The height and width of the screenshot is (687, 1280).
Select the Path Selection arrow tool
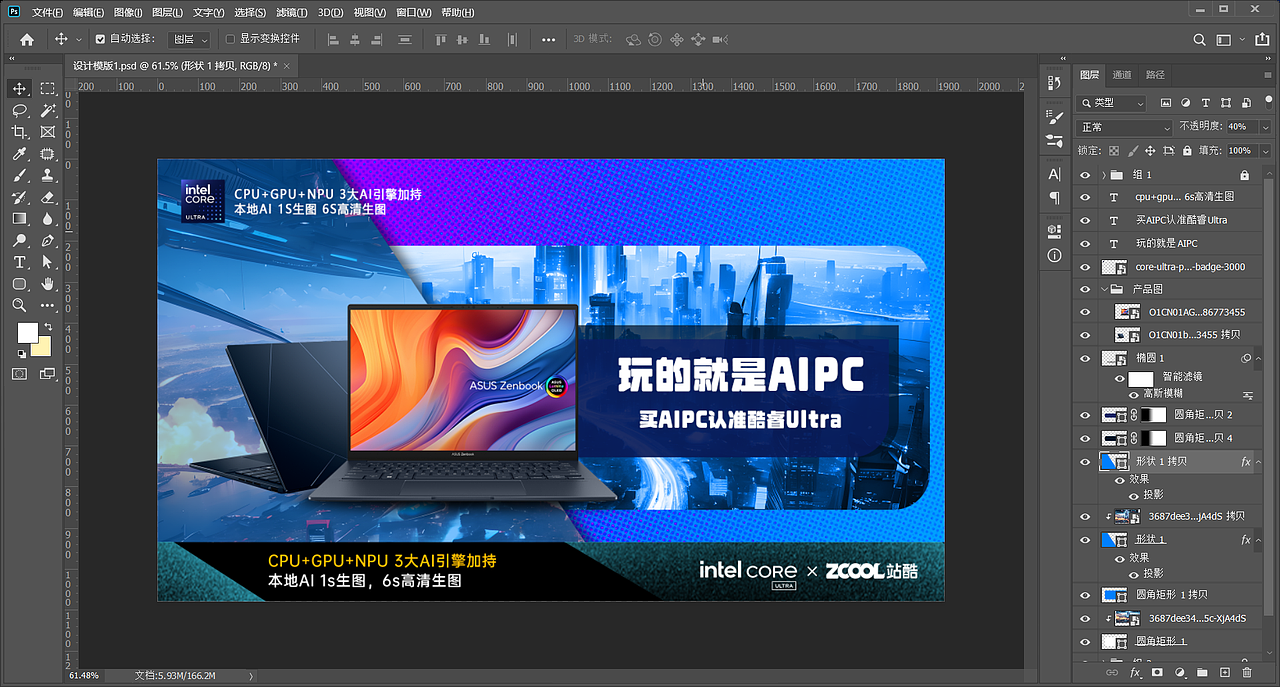point(47,262)
